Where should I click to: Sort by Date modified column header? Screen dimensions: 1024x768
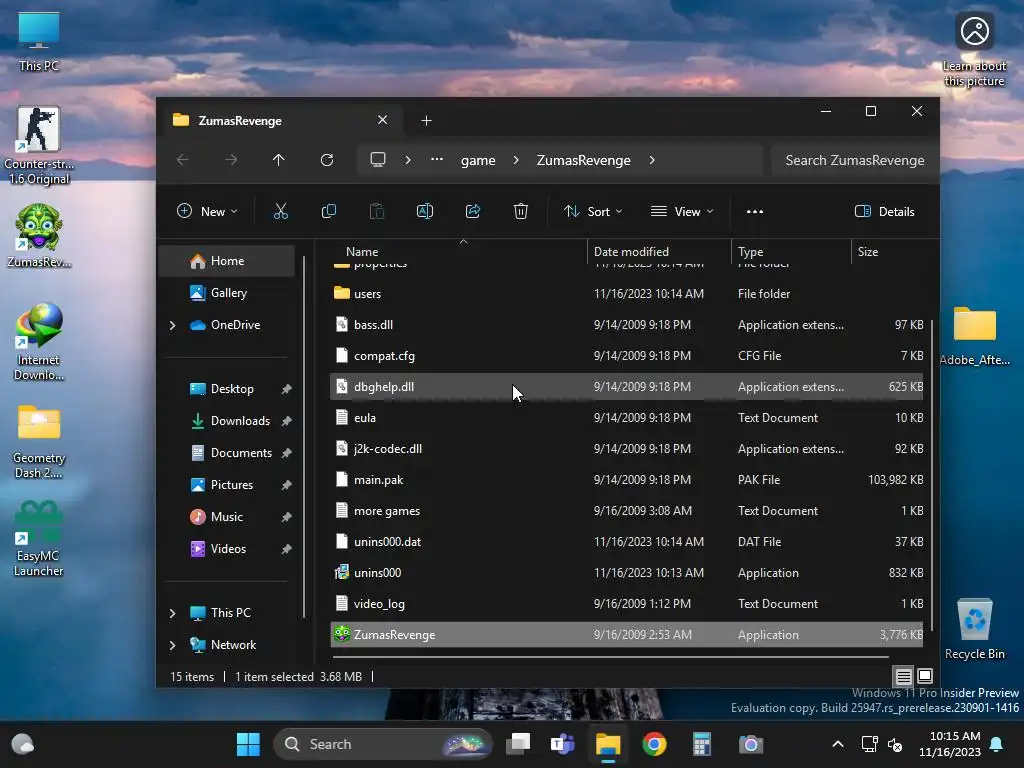(x=660, y=251)
